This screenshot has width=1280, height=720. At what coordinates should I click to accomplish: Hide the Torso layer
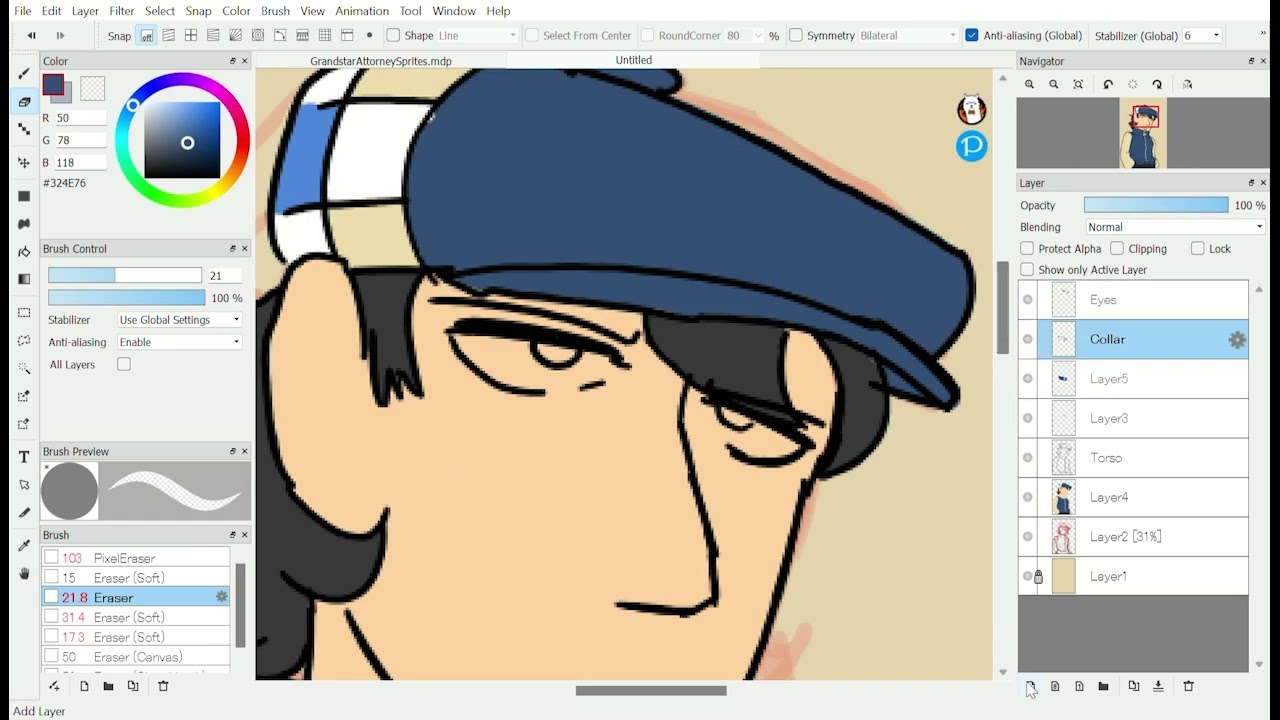pos(1028,458)
